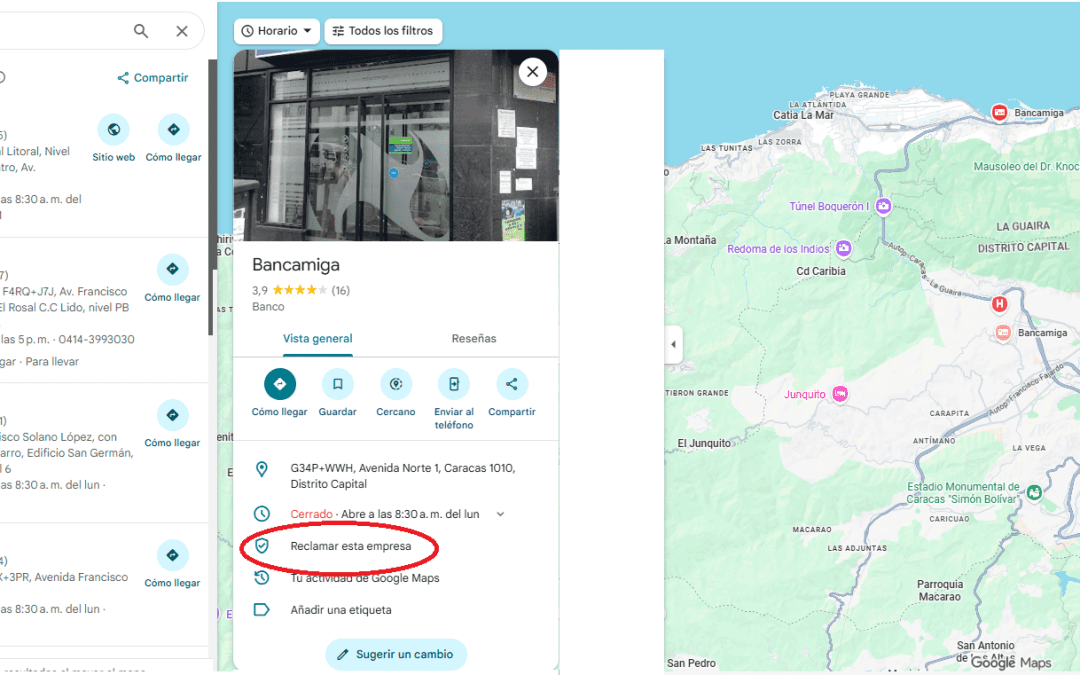The image size is (1080, 675).
Task: Select the Cómo llegar directions icon on Bancamiga card
Action: click(x=279, y=385)
